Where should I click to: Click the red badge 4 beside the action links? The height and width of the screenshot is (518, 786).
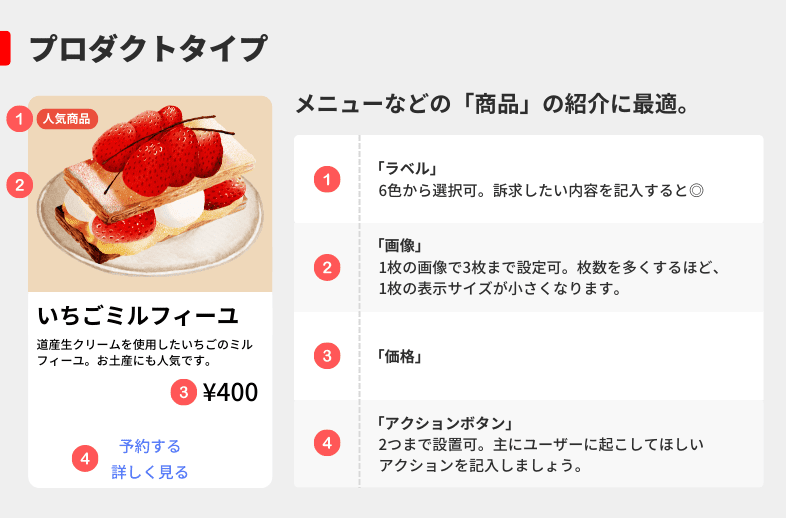click(x=85, y=459)
